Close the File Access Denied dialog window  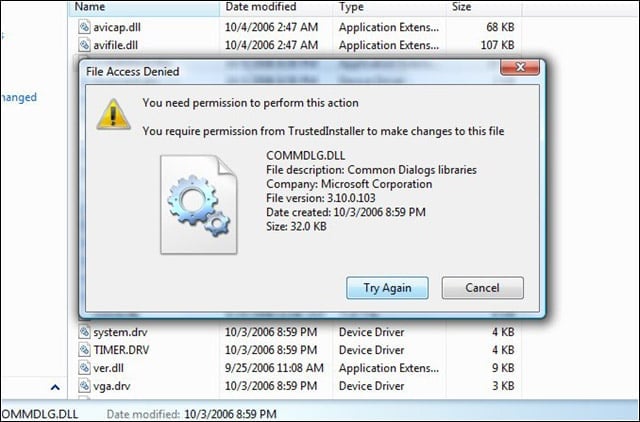click(x=520, y=67)
